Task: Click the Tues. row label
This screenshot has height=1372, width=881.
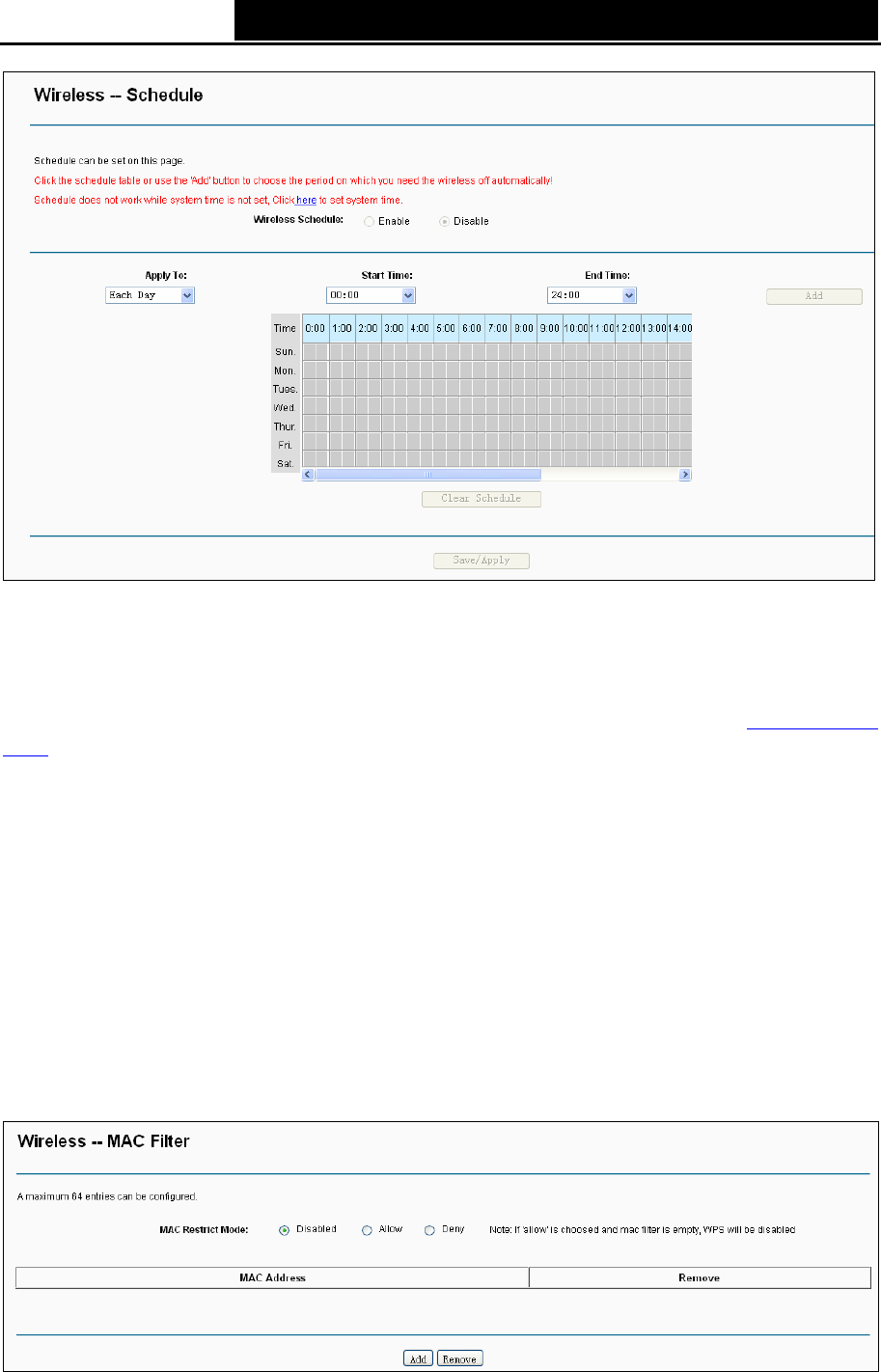Action: [x=286, y=388]
